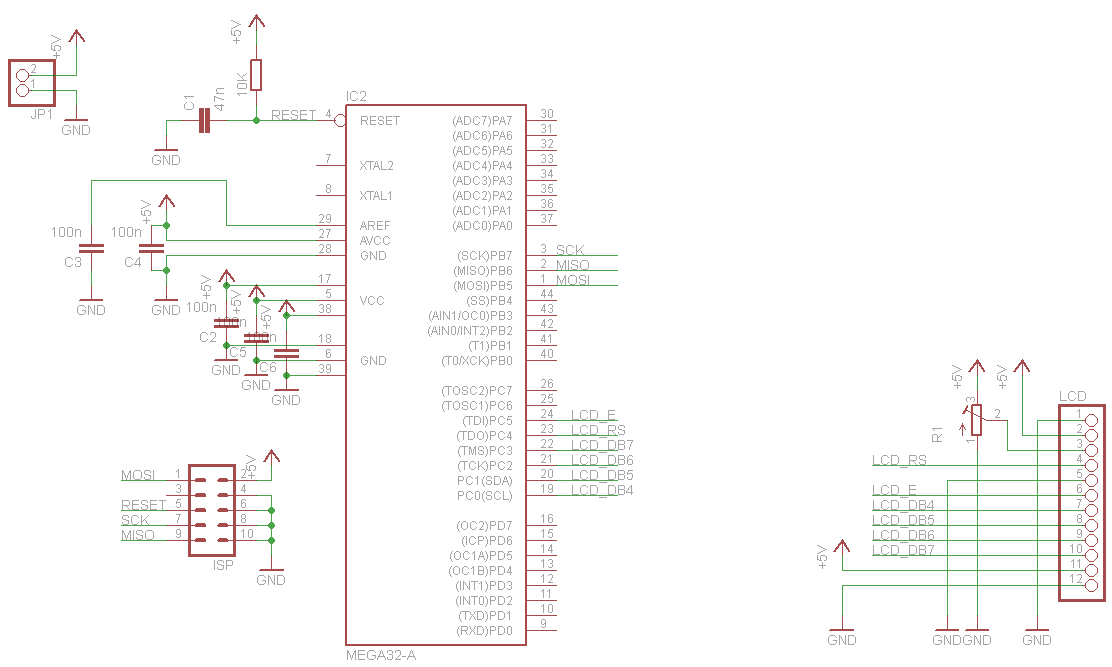Click the (MISO)PB6 pin label

[x=483, y=271]
